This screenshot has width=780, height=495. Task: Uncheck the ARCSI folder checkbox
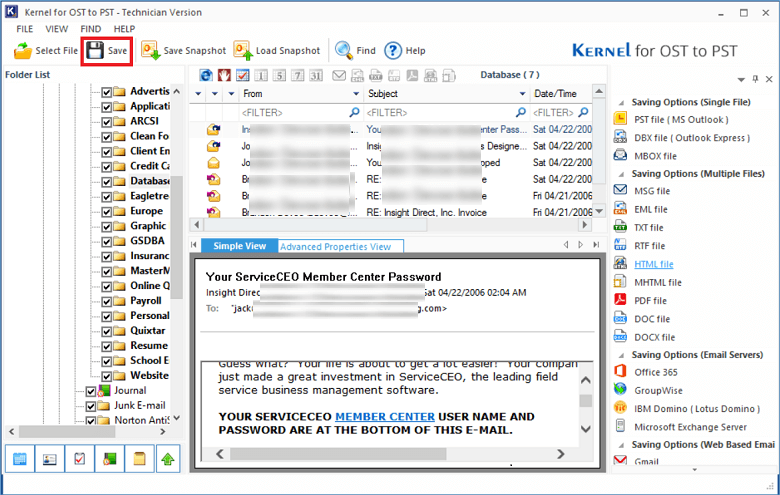(106, 122)
